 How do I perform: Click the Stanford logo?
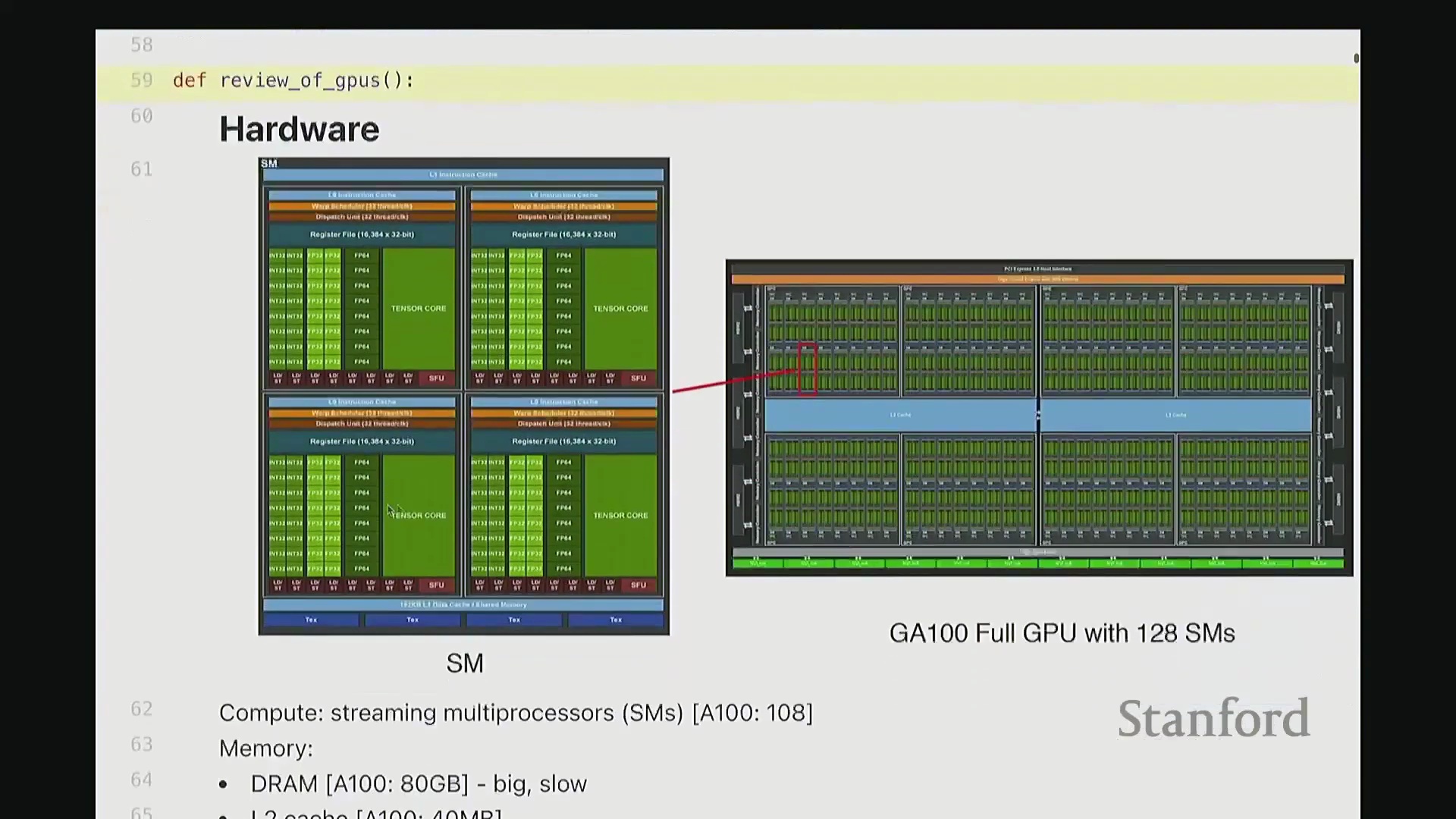(x=1213, y=719)
